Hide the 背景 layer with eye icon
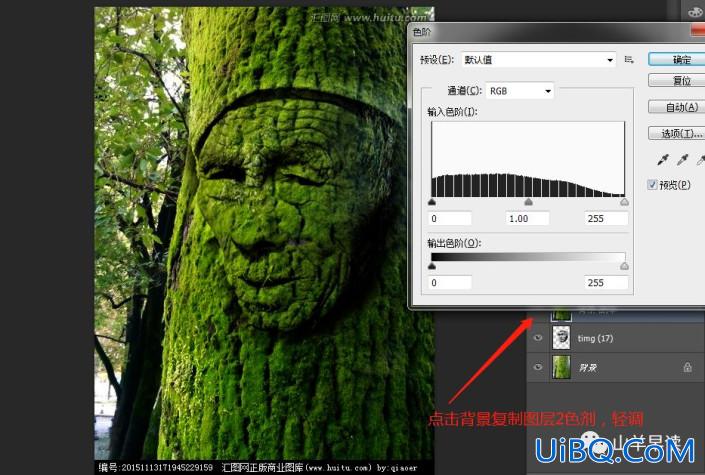The height and width of the screenshot is (475, 705). tap(538, 367)
